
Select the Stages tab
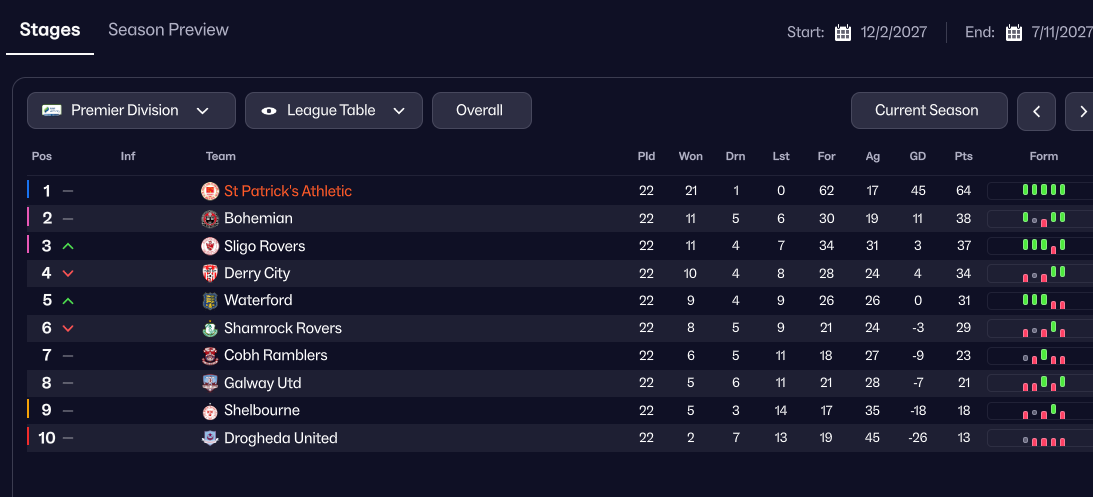(x=50, y=30)
